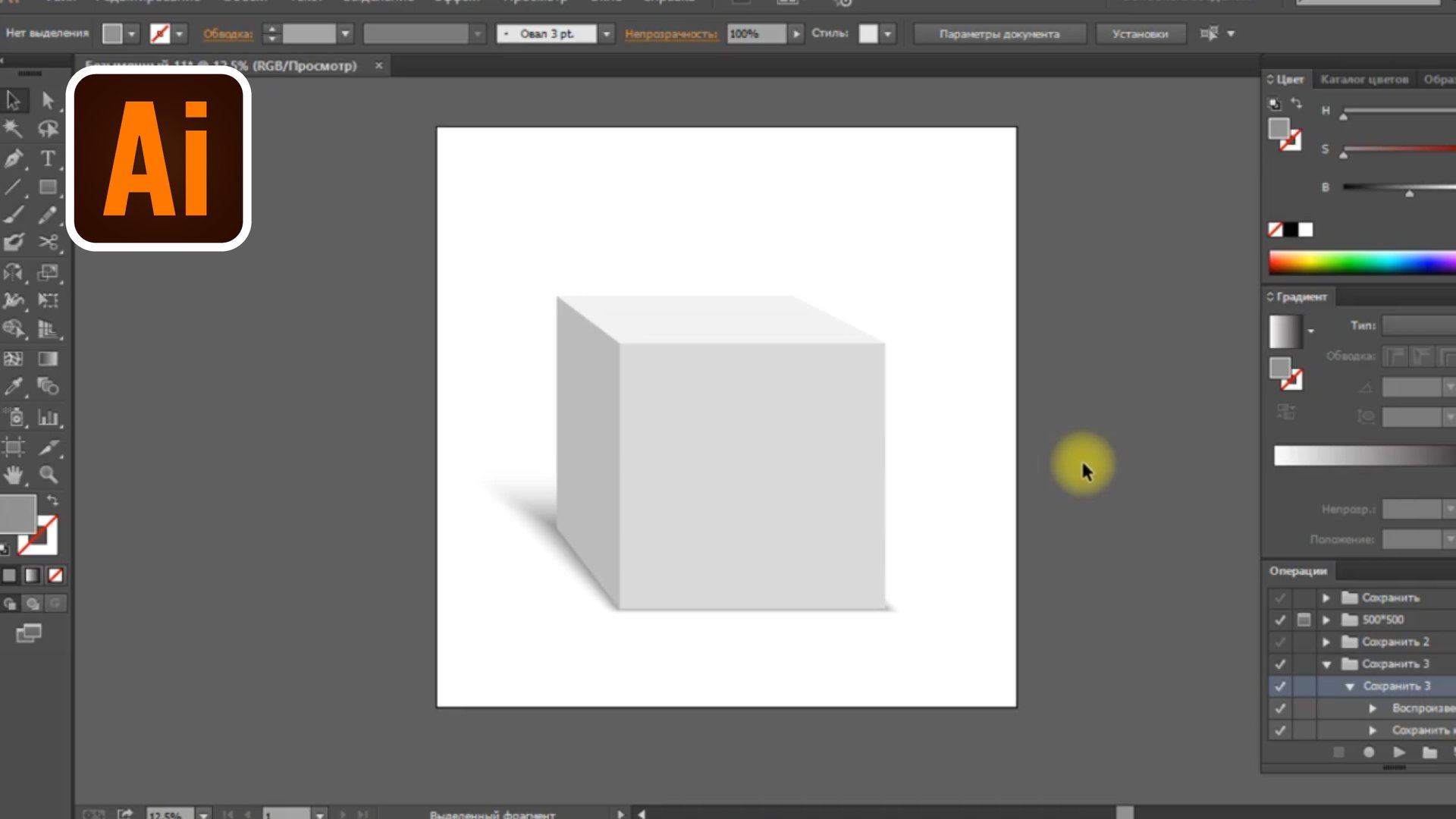1456x819 pixels.
Task: Toggle checkmark for the Сохранить 2 set
Action: coord(1280,642)
